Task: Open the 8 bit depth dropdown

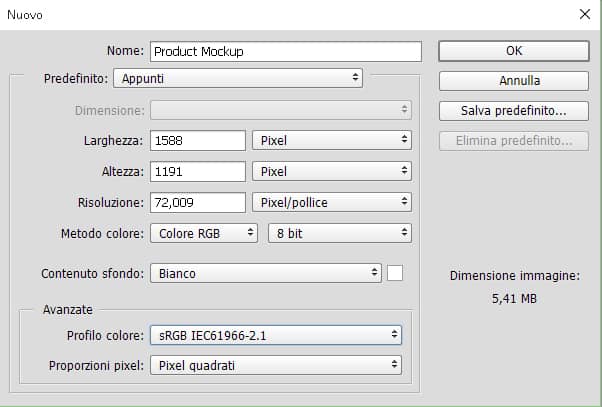Action: pyautogui.click(x=339, y=233)
